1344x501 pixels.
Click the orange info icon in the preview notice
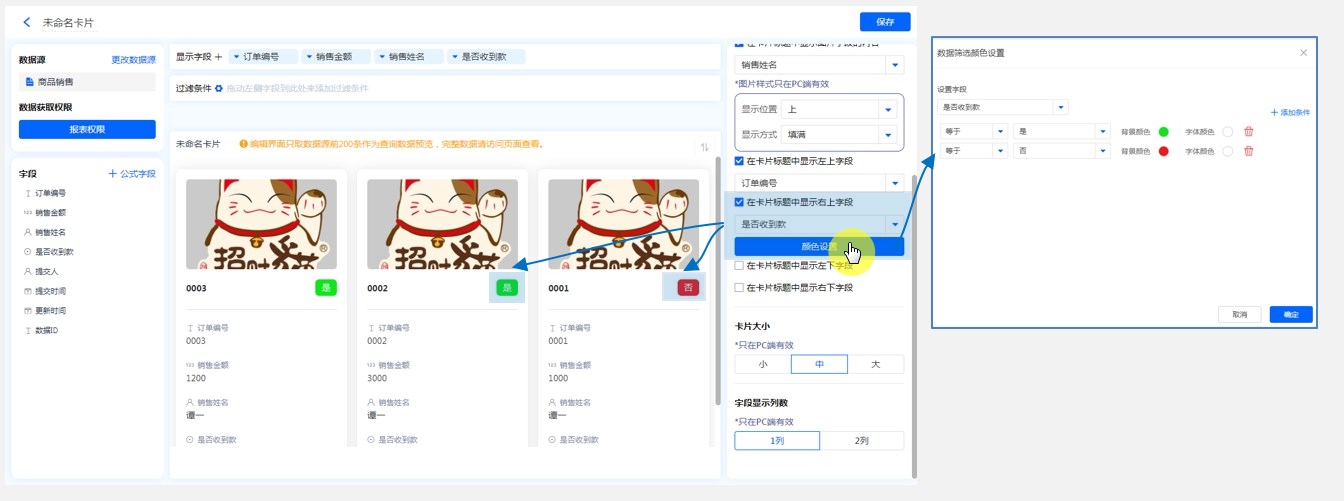(243, 144)
